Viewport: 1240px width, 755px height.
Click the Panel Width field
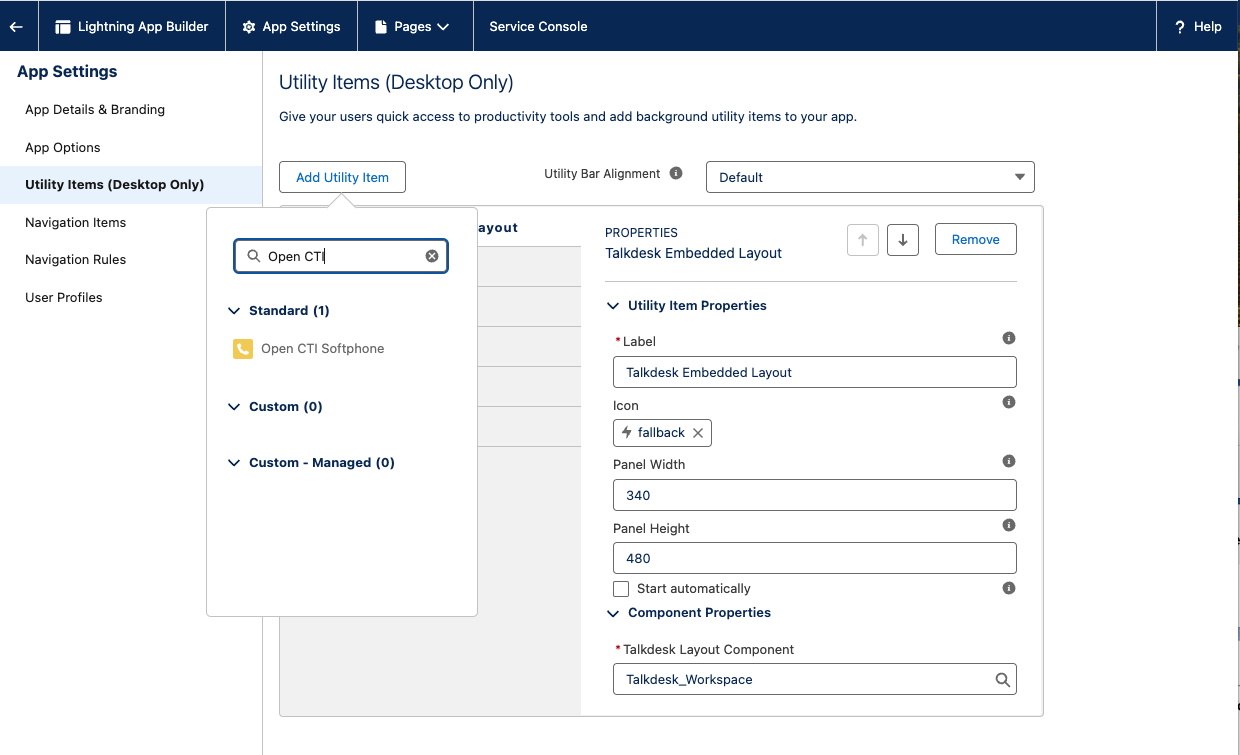[814, 495]
